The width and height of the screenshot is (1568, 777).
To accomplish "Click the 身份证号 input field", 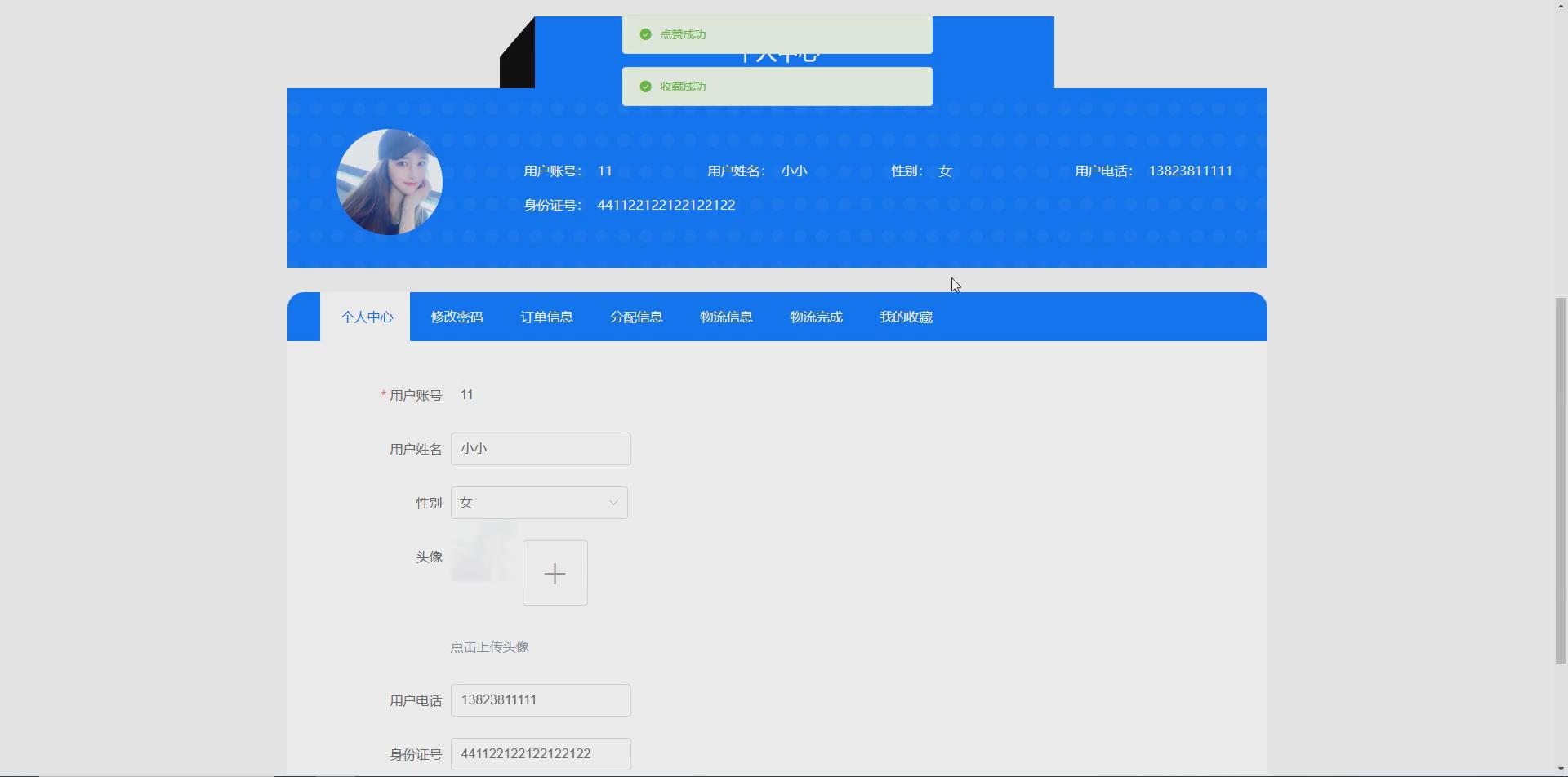I will pyautogui.click(x=541, y=753).
